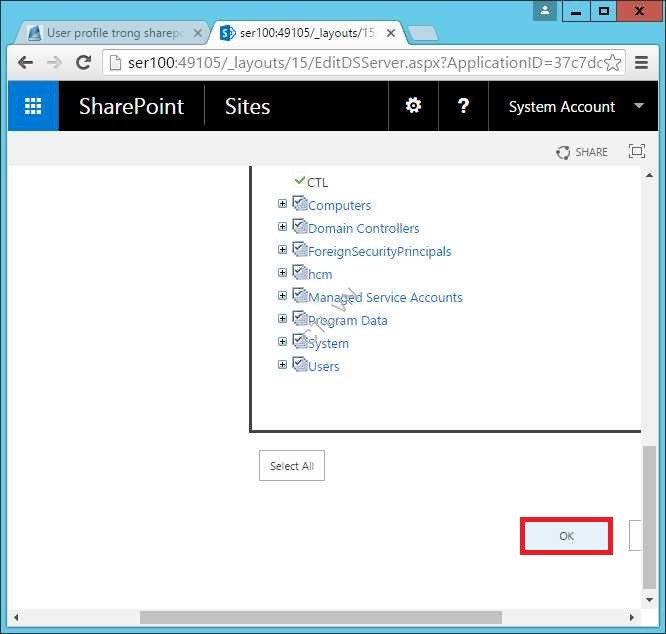This screenshot has width=666, height=634.
Task: Open Chrome hamburger menu
Action: pyautogui.click(x=642, y=62)
